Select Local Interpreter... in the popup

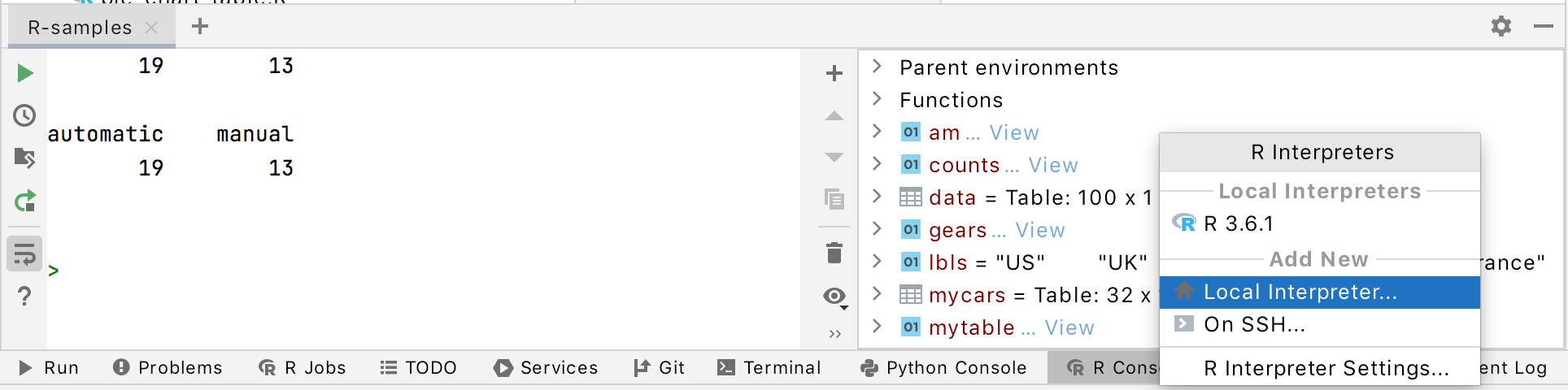pyautogui.click(x=1300, y=292)
